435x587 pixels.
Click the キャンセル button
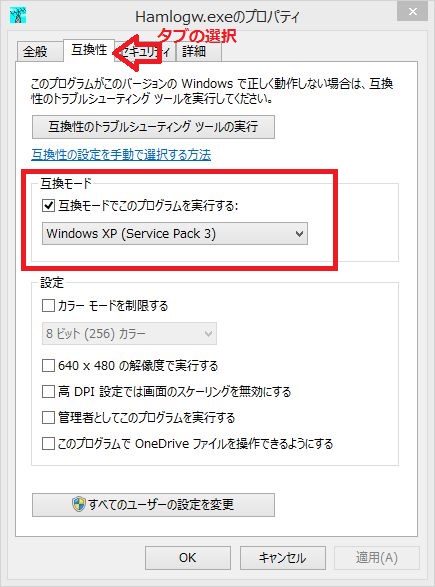(x=283, y=558)
